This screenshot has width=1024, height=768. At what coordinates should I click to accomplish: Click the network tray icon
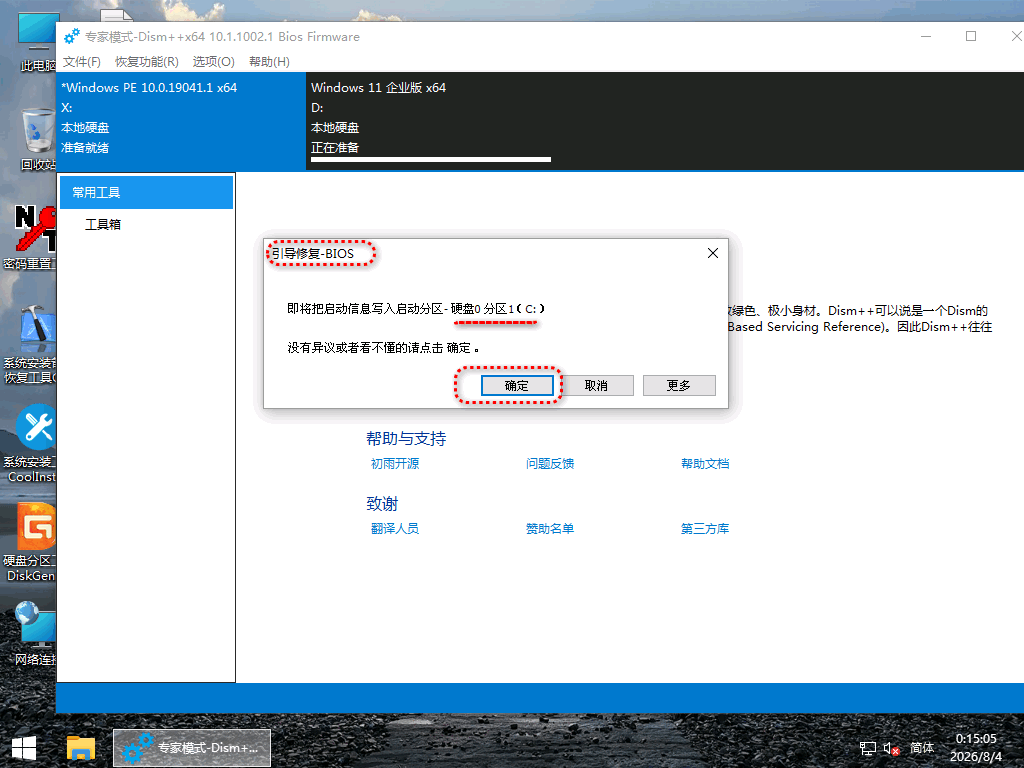[x=867, y=748]
